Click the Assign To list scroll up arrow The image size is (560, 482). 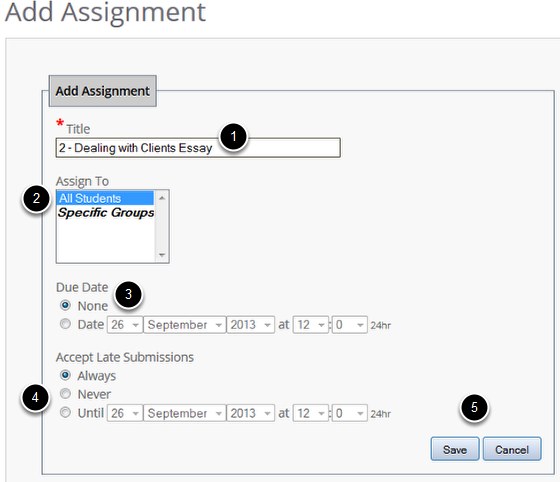[162, 197]
